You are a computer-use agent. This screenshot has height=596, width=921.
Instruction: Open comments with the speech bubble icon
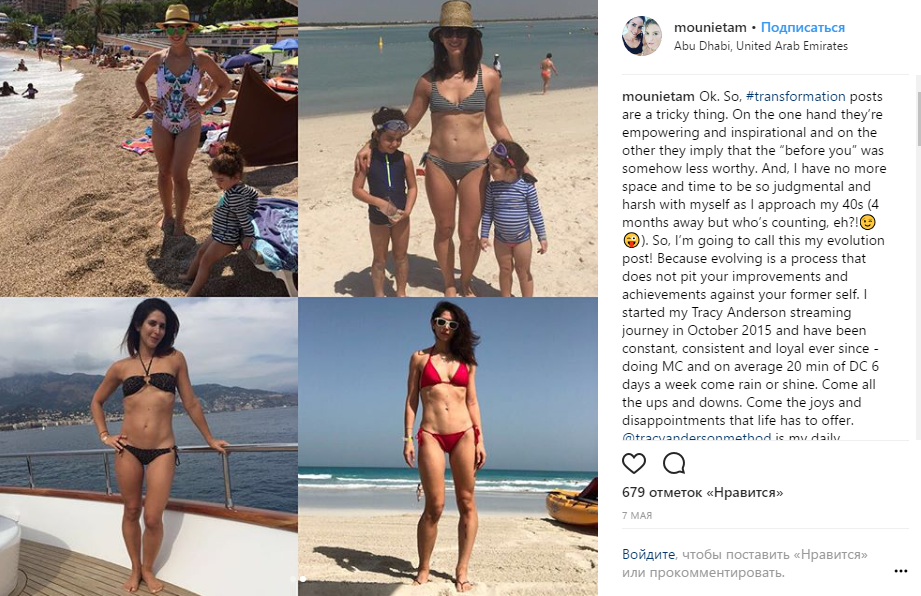point(674,463)
